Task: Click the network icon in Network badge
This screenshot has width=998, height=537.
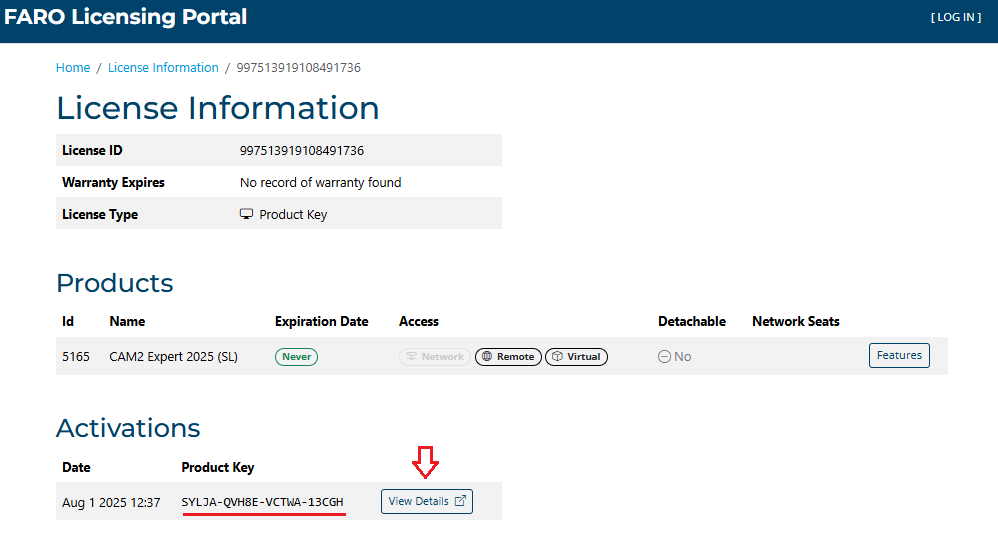Action: click(411, 356)
